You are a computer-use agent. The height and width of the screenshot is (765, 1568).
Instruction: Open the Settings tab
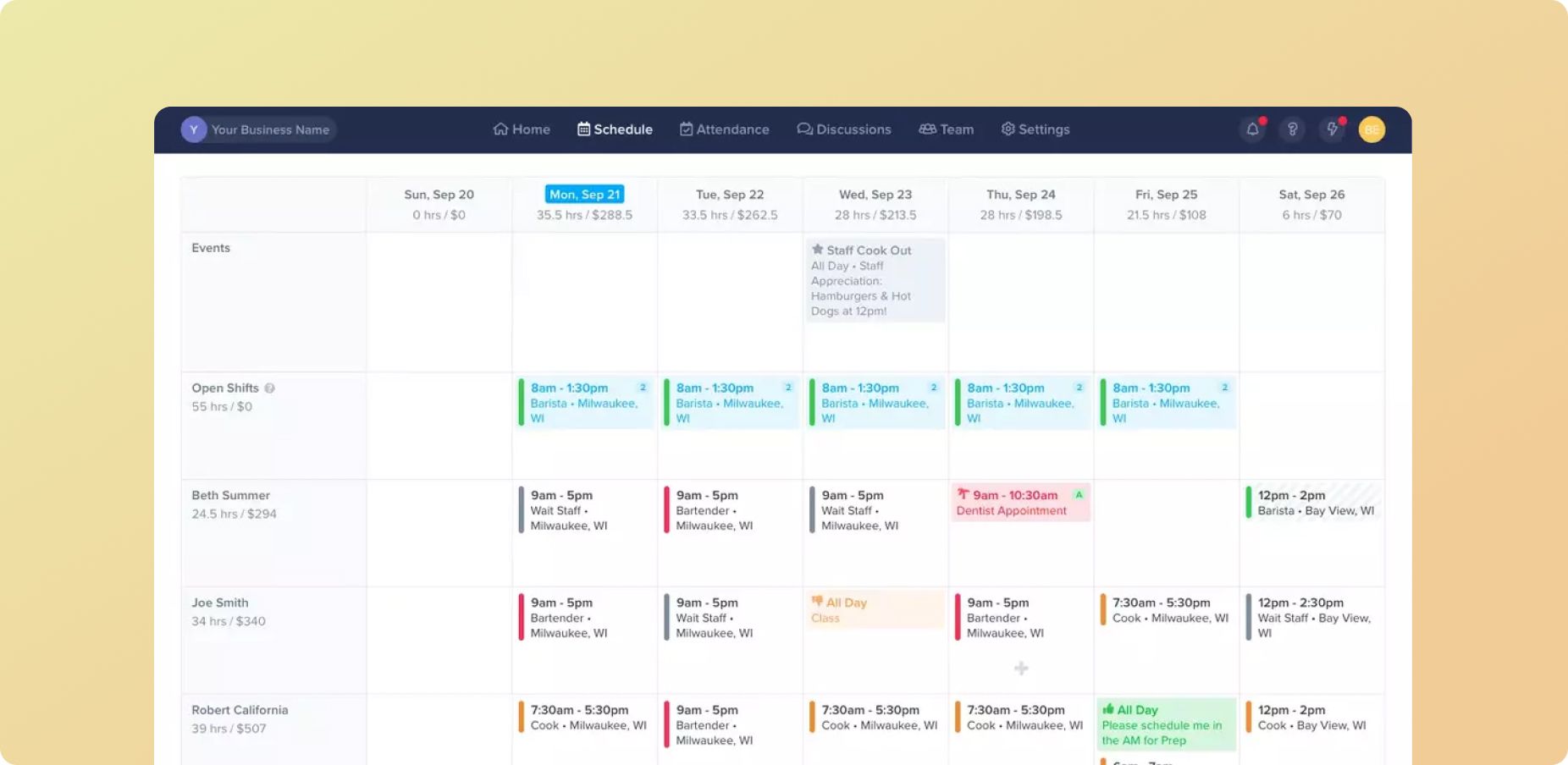(1035, 129)
